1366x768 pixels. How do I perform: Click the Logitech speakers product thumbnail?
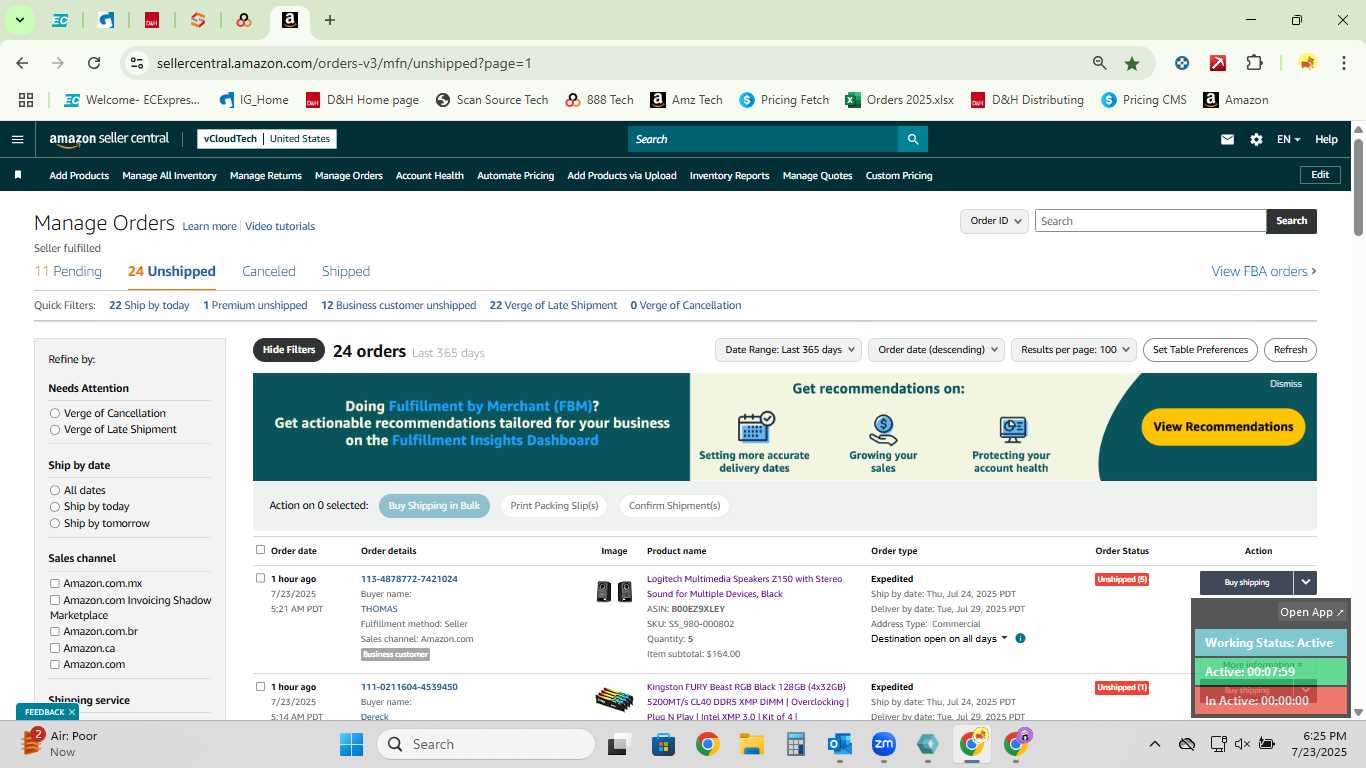click(x=614, y=591)
